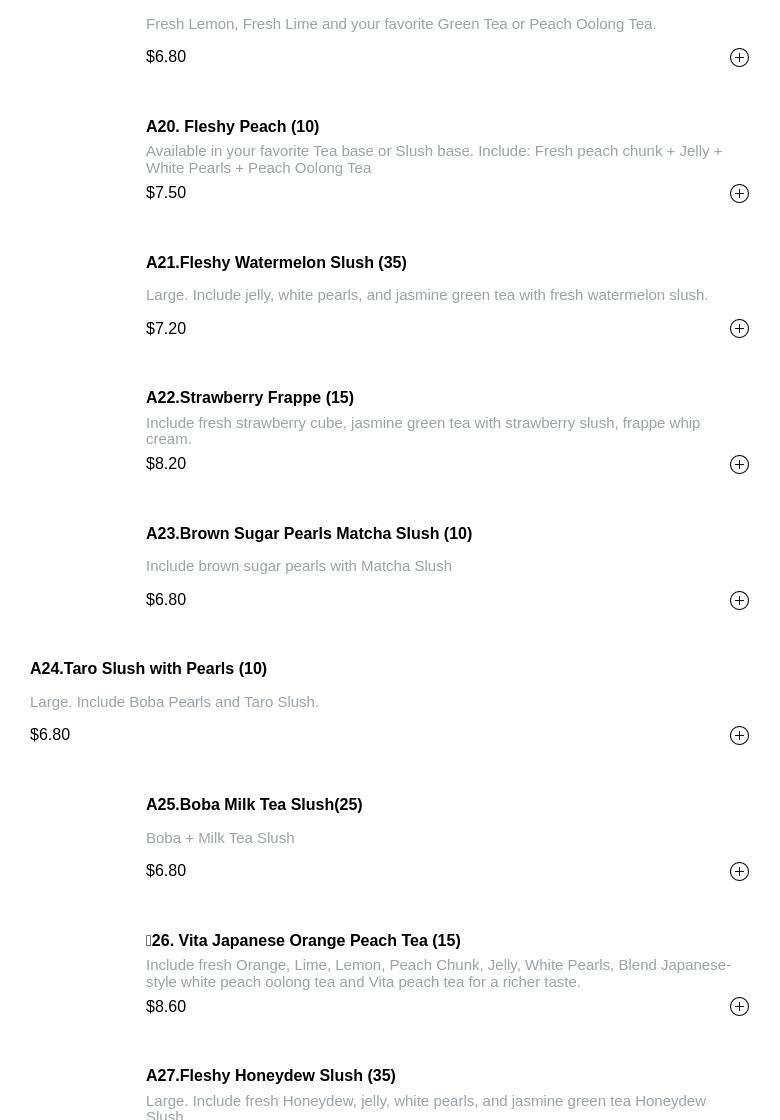Image resolution: width=780 pixels, height=1120 pixels.
Task: Open Vita Japanese Orange Peach Tea details
Action: (x=305, y=941)
